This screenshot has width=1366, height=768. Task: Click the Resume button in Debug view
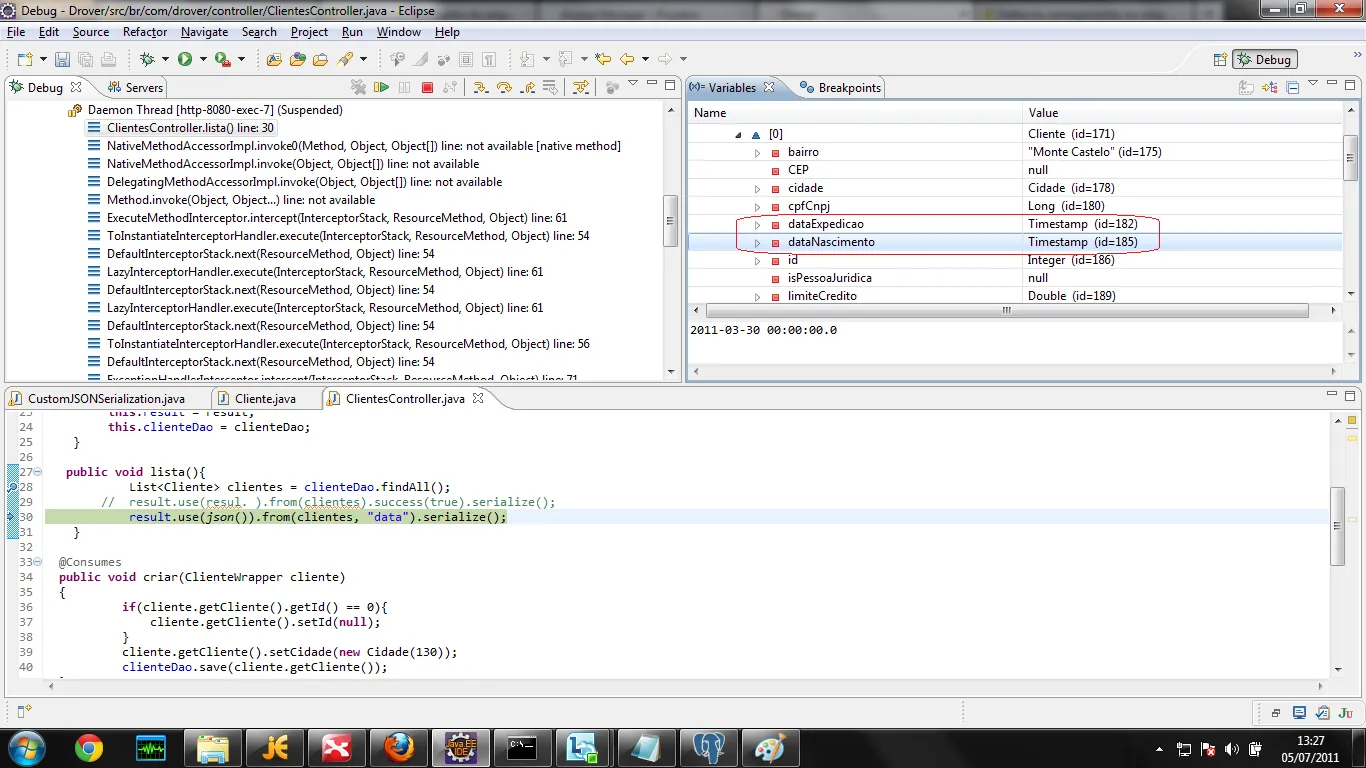381,87
